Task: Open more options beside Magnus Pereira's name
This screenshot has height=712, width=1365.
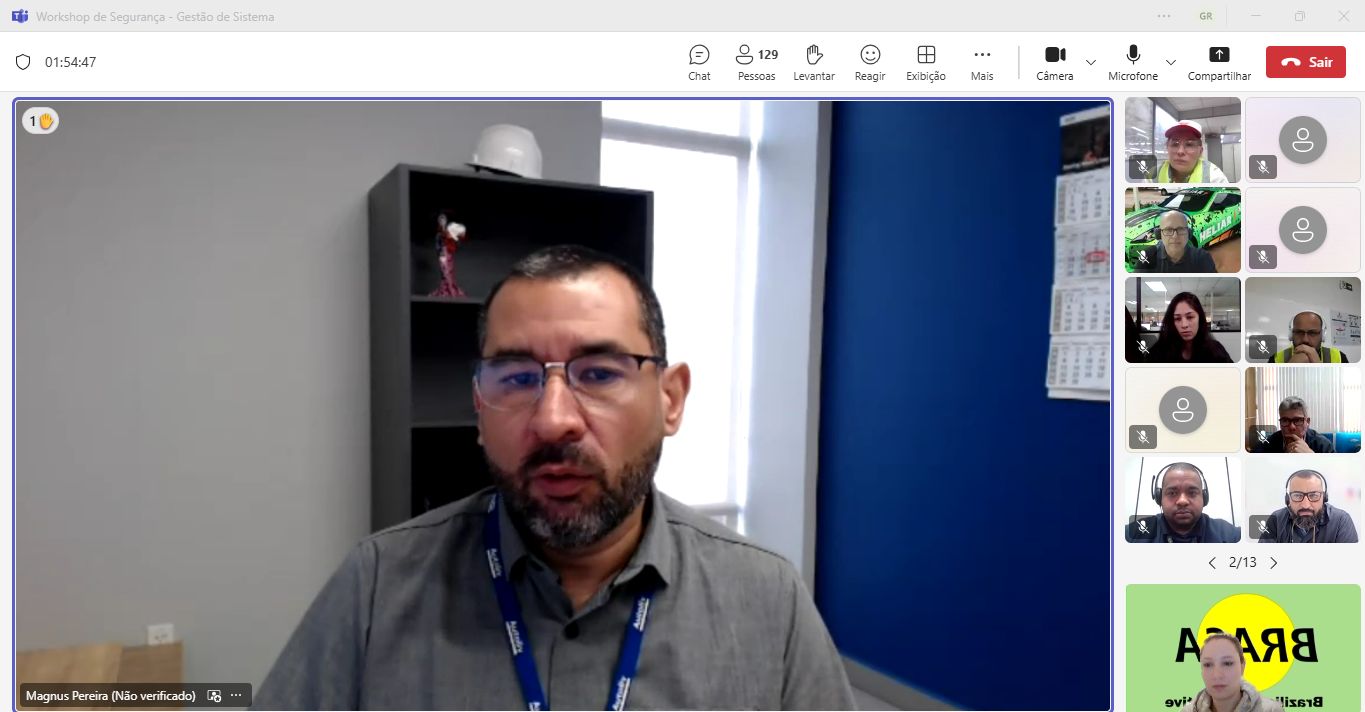Action: point(236,695)
